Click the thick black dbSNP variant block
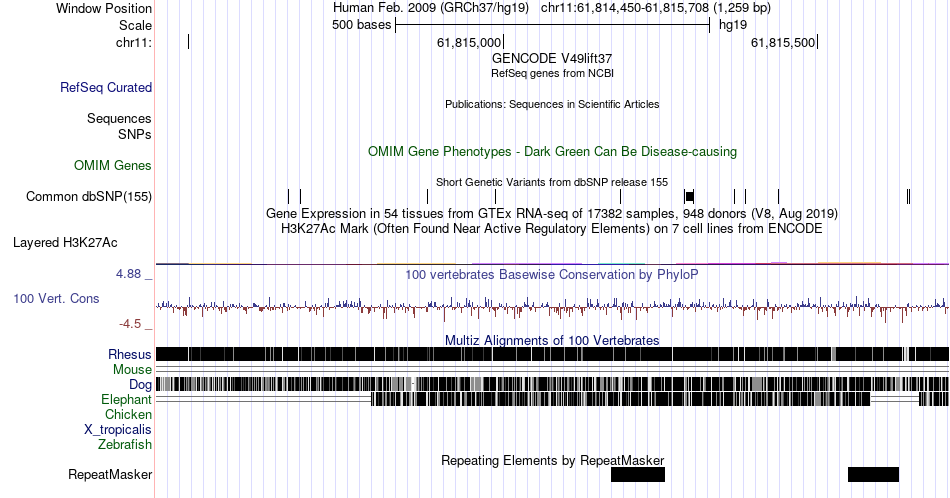The image size is (950, 498). (689, 196)
